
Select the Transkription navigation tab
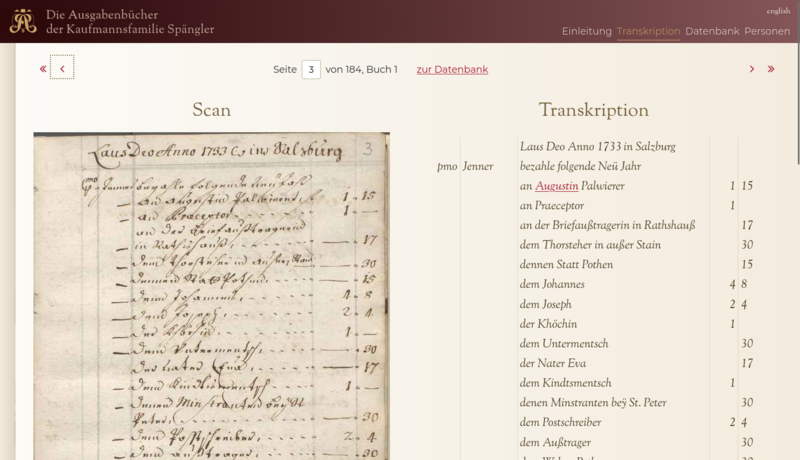click(x=648, y=31)
